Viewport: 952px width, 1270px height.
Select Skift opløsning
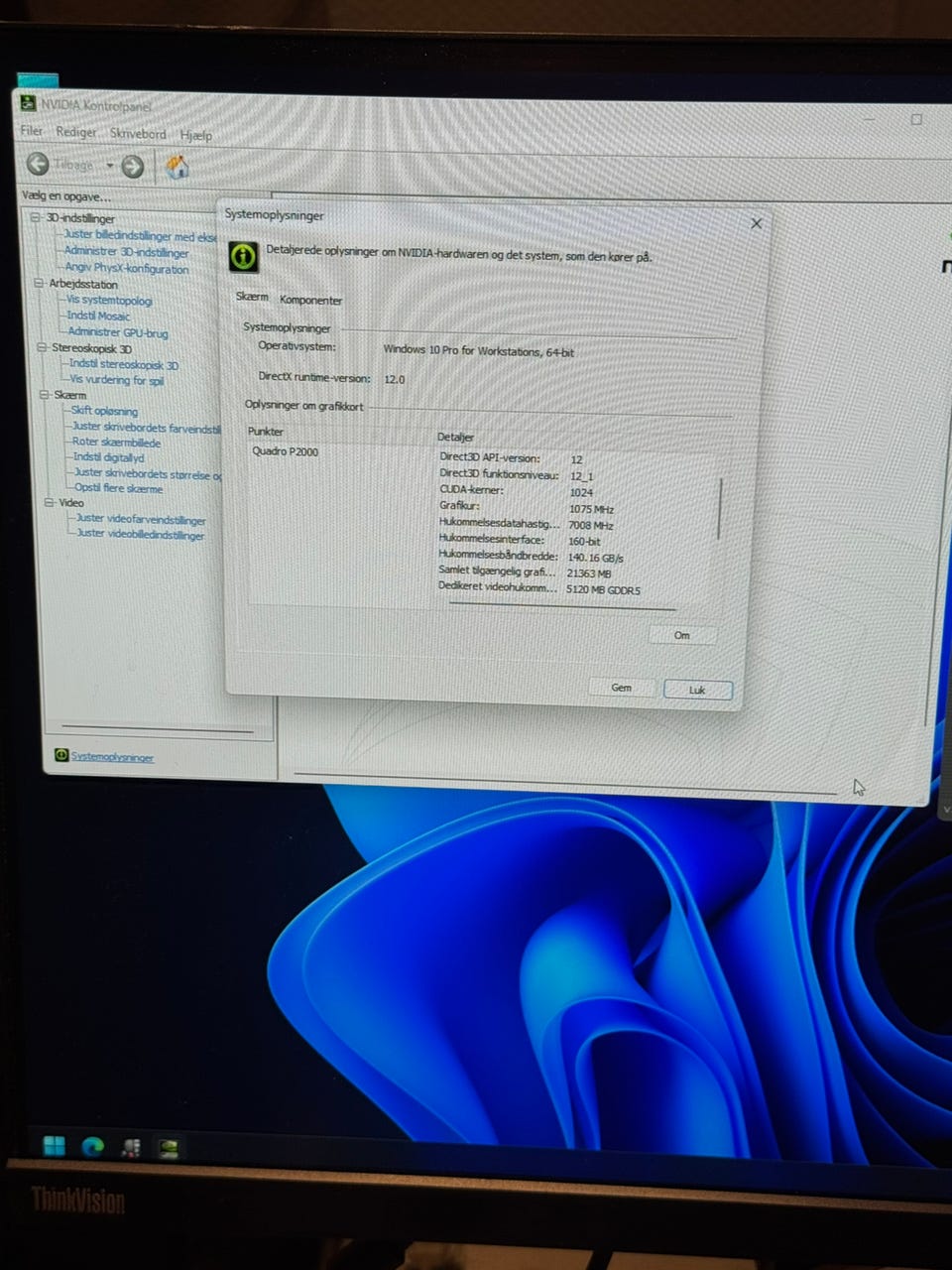tap(104, 411)
